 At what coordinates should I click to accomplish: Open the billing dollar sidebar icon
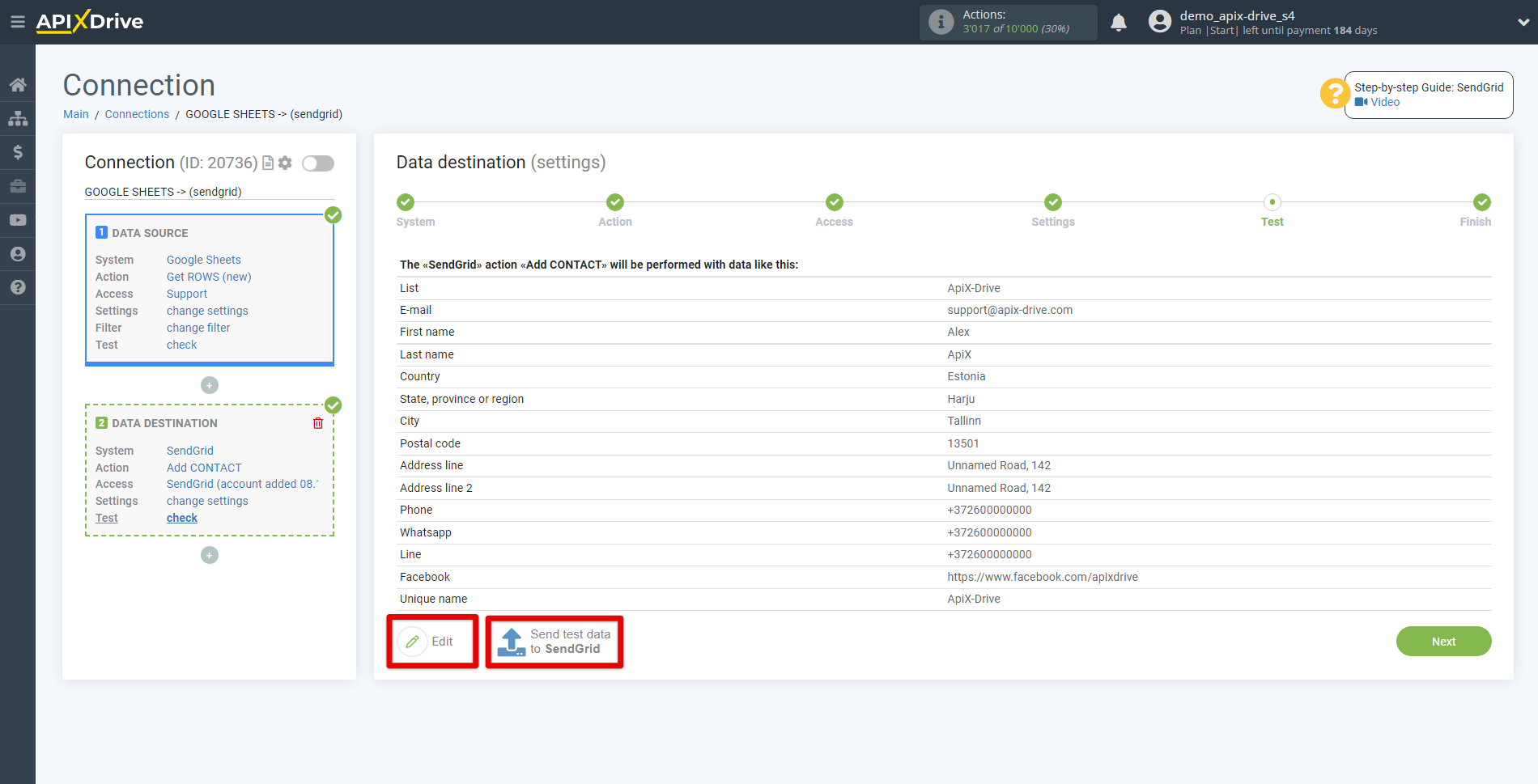tap(18, 152)
